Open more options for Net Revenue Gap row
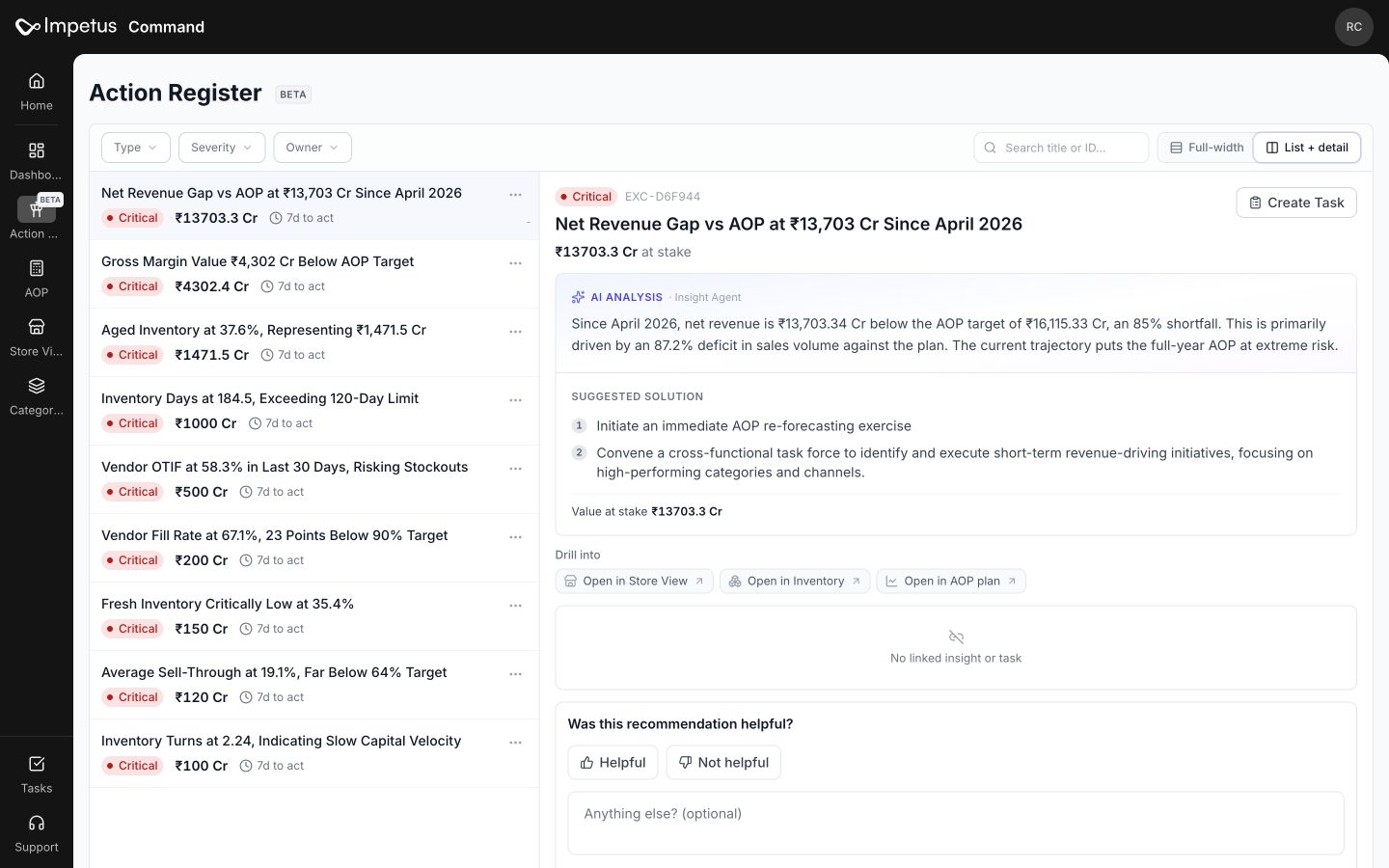This screenshot has width=1389, height=868. (x=515, y=195)
